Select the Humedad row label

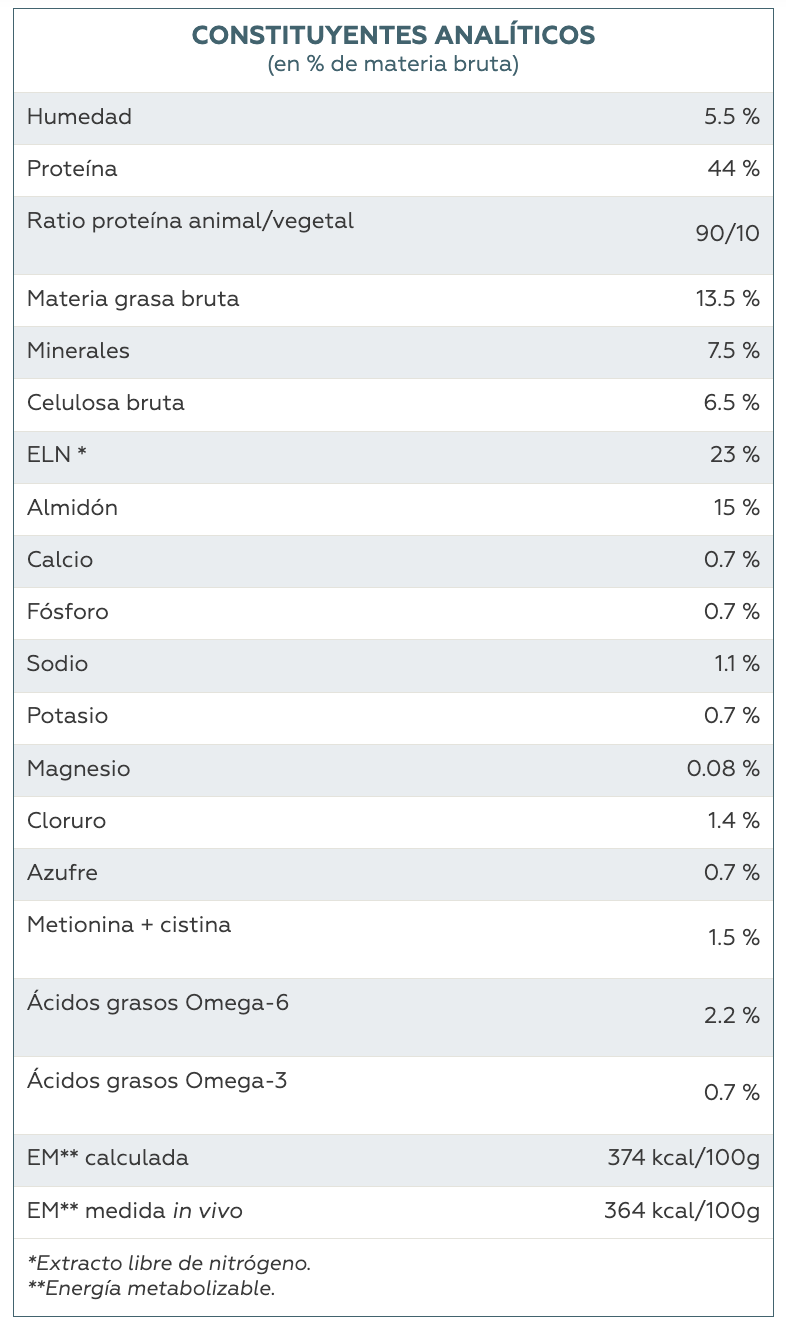pos(79,117)
